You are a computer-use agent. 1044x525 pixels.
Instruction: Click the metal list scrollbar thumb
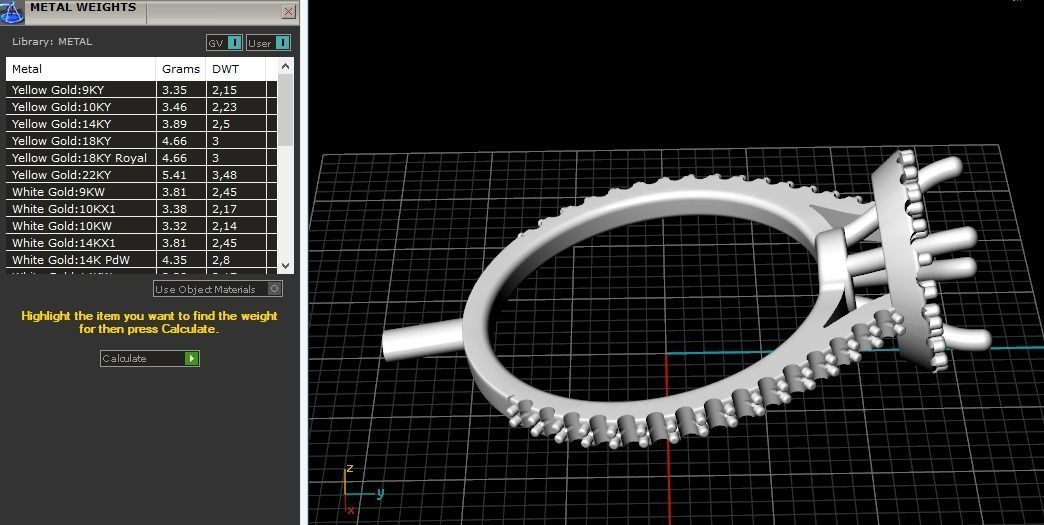pos(285,109)
